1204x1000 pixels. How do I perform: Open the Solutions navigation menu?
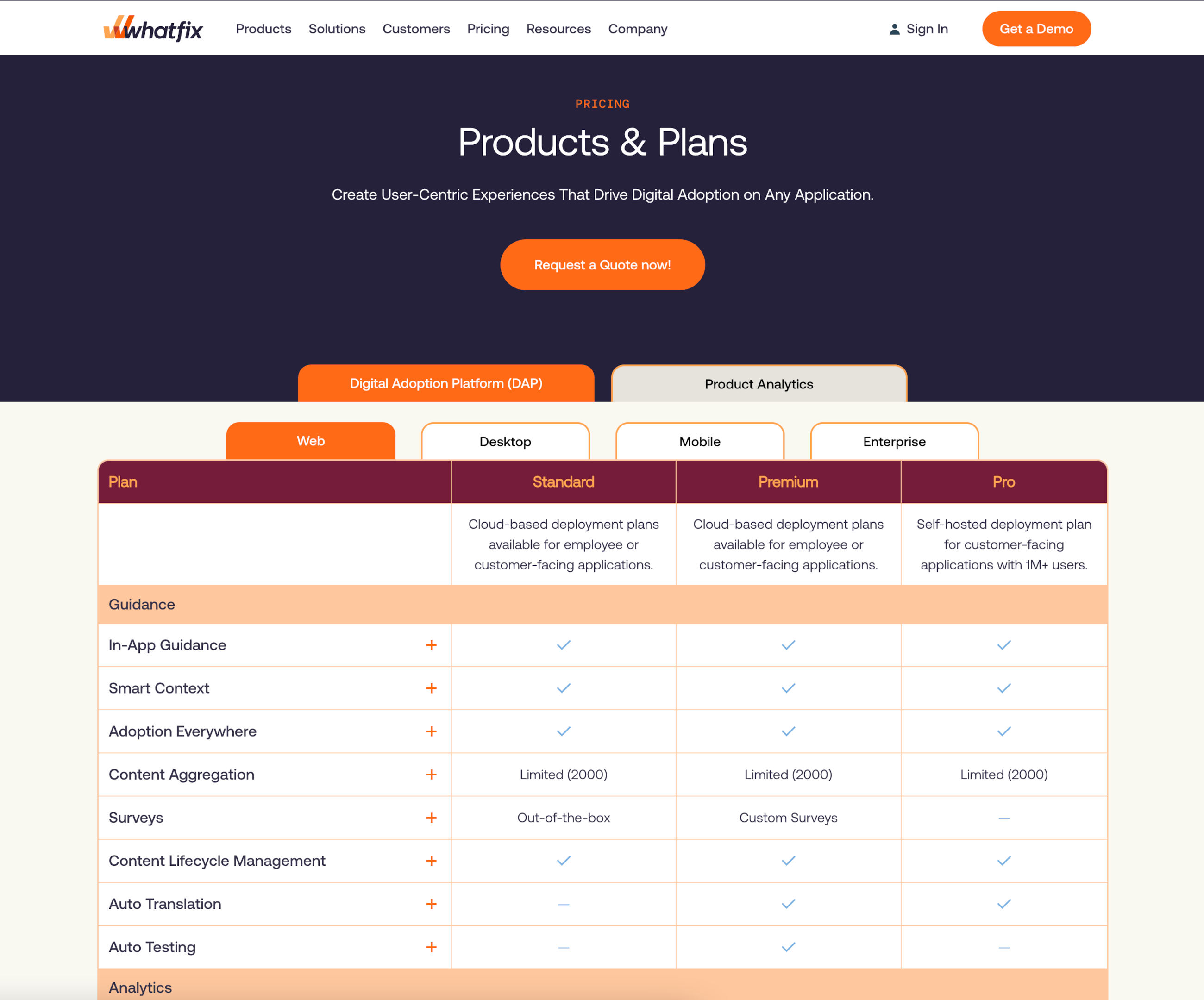pos(337,28)
